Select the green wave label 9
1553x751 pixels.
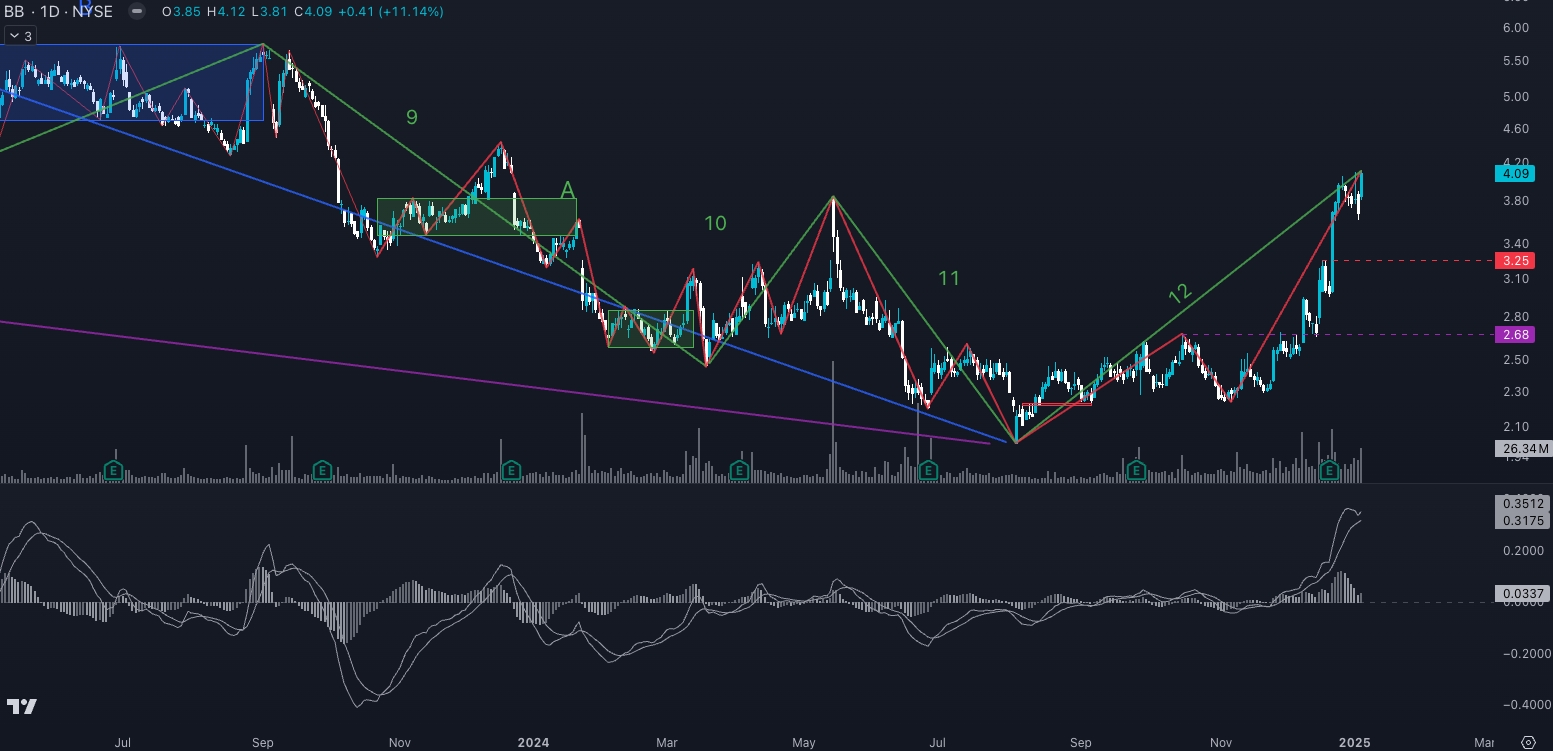pyautogui.click(x=411, y=117)
